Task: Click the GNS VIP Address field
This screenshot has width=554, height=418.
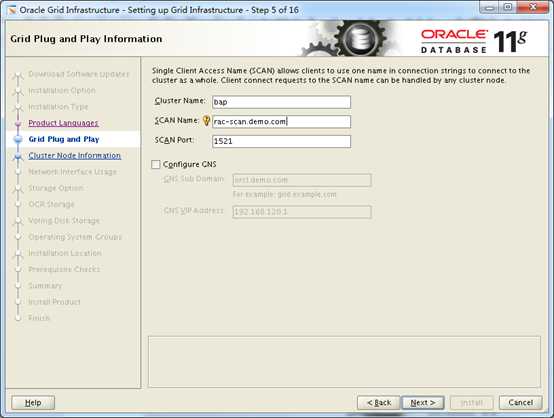Action: pyautogui.click(x=302, y=212)
